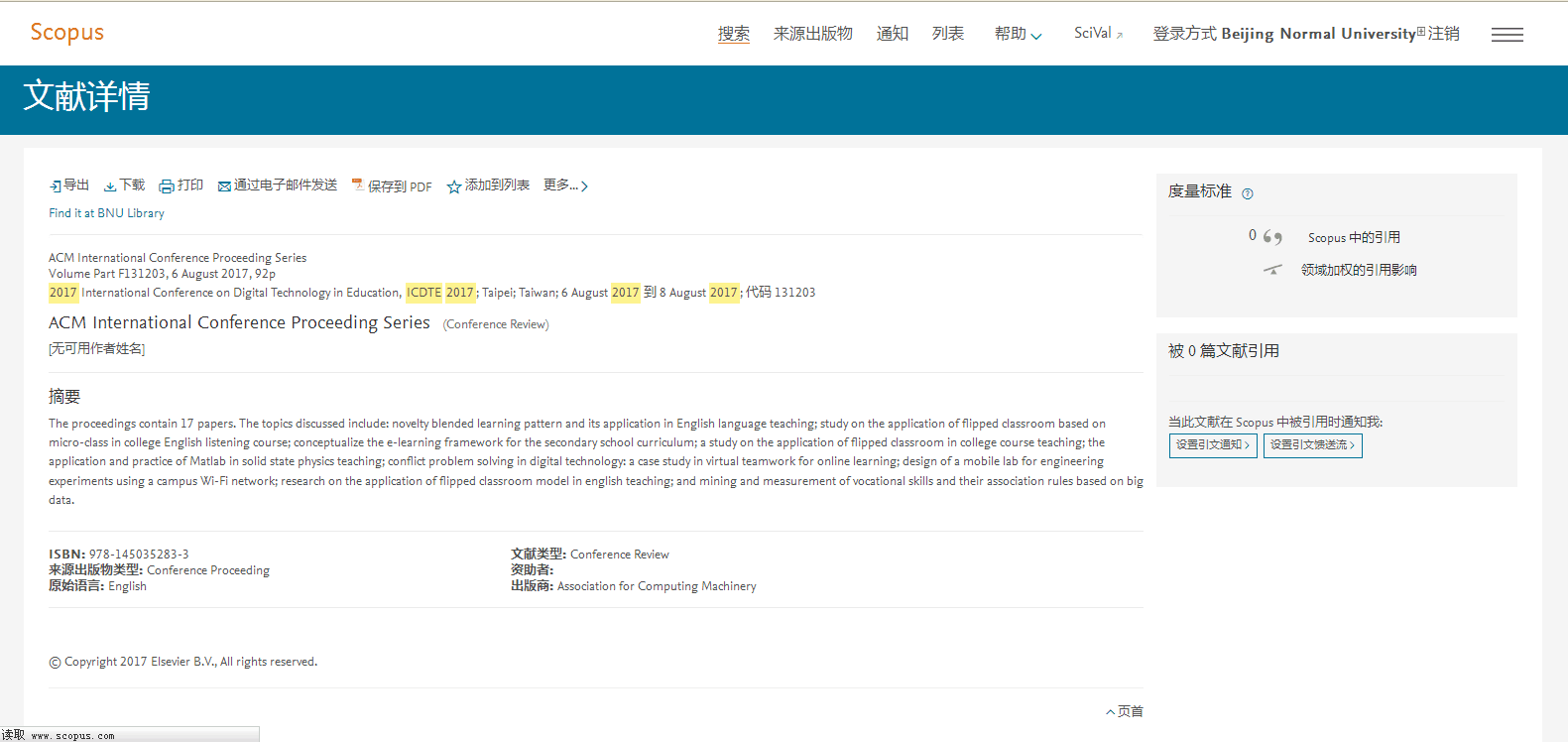The width and height of the screenshot is (1568, 742).
Task: Click the Scopus citation quote icon
Action: 1272,237
